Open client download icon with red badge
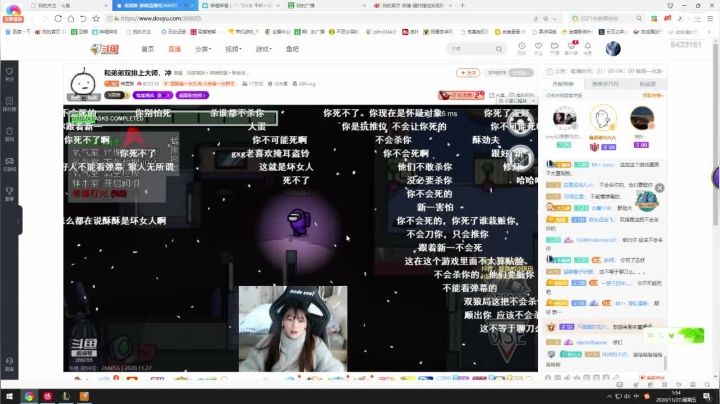The height and width of the screenshot is (404, 720). (x=571, y=46)
